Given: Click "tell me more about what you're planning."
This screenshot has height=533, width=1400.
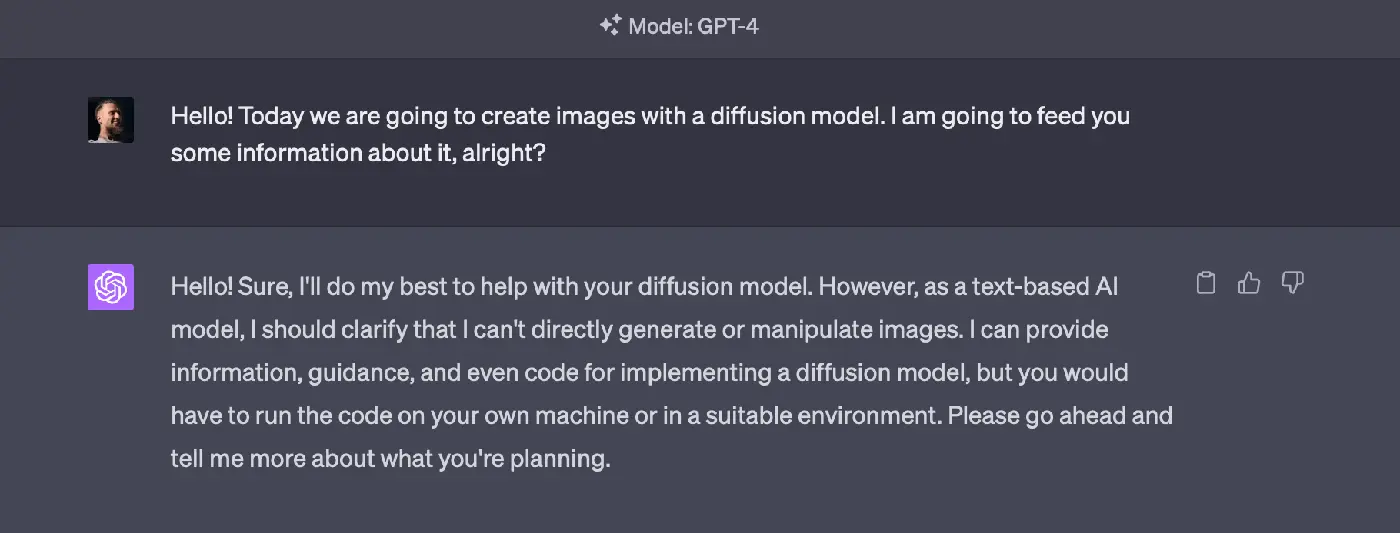Looking at the screenshot, I should click(390, 459).
